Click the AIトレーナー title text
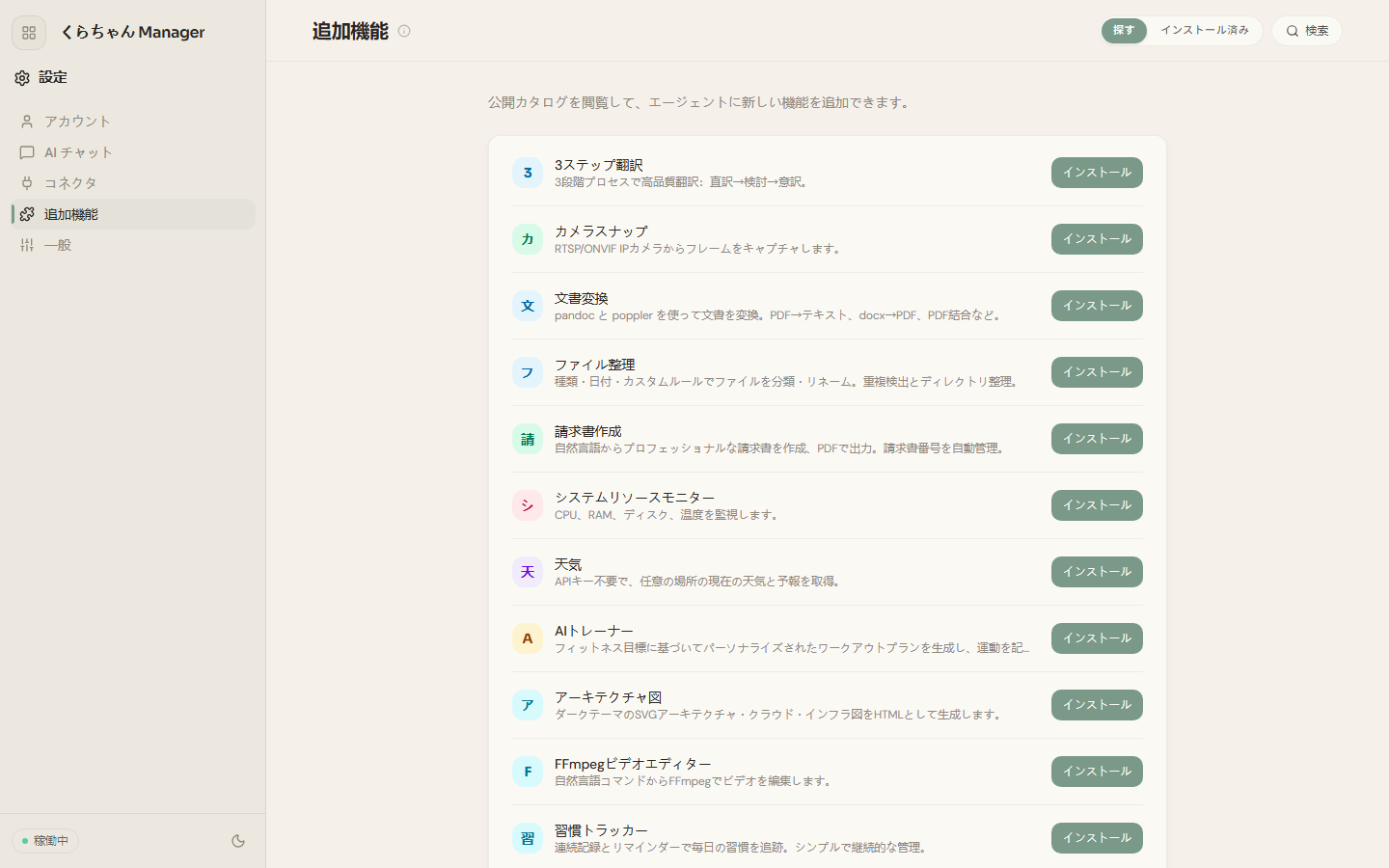 pyautogui.click(x=594, y=631)
